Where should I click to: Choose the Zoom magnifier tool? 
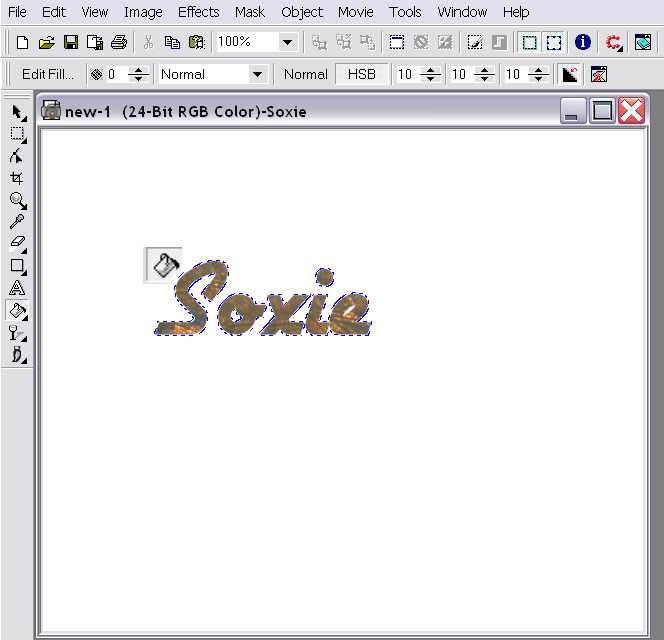click(x=17, y=200)
